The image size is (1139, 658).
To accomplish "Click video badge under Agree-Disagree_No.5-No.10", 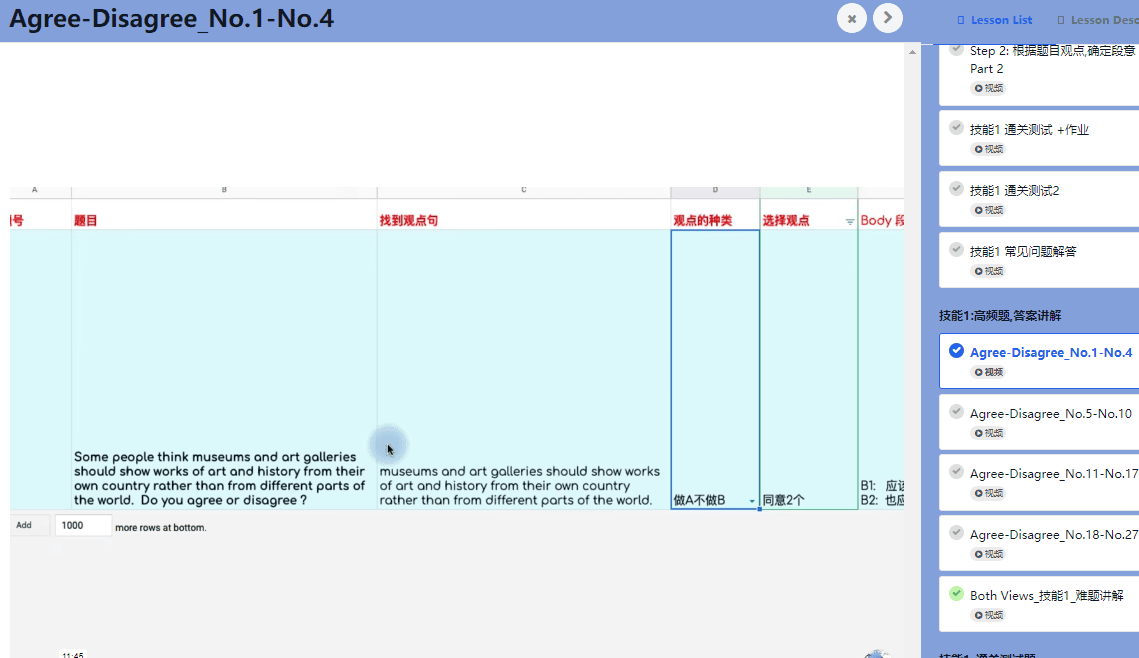I will (x=989, y=432).
